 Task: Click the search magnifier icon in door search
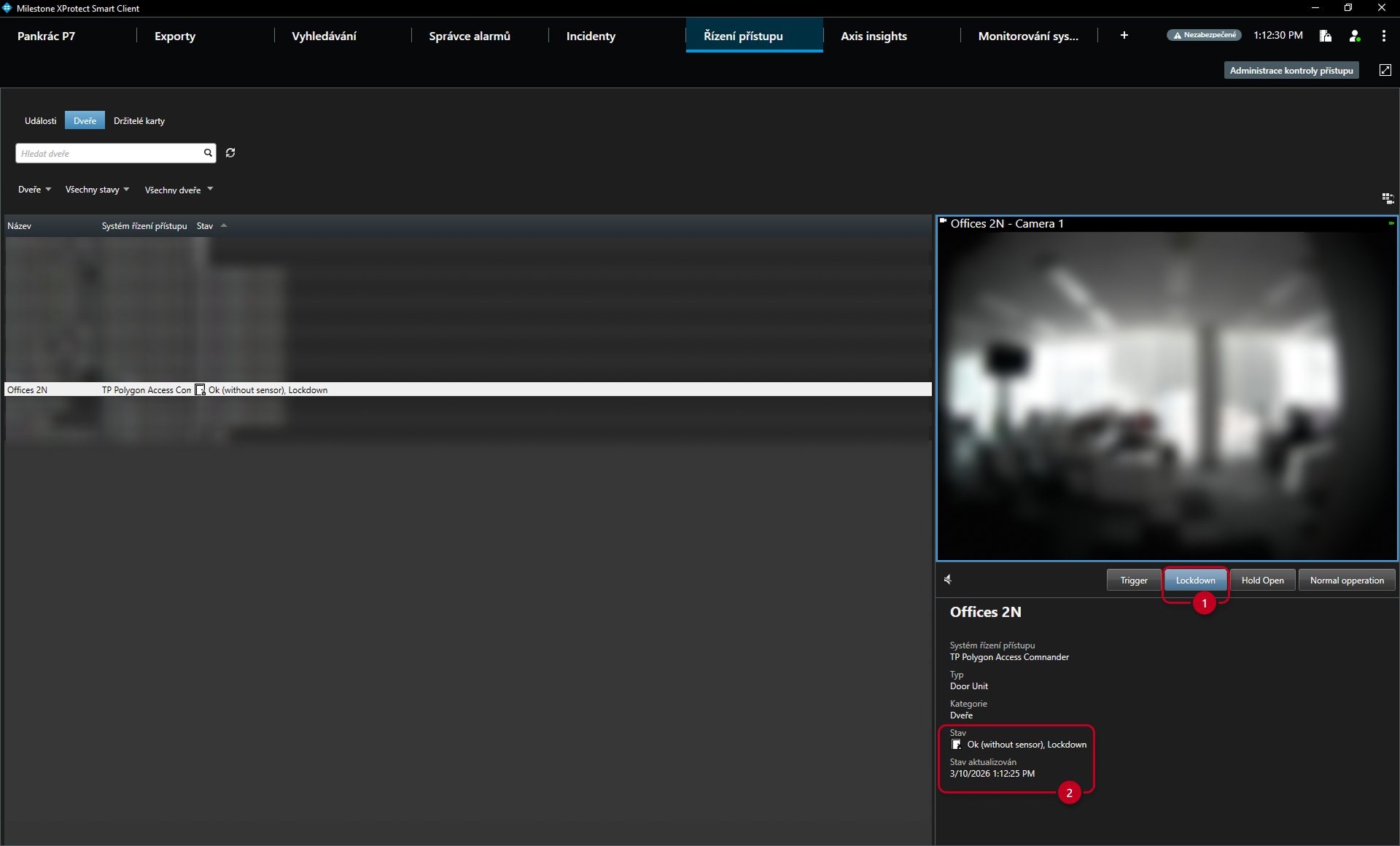click(x=208, y=153)
